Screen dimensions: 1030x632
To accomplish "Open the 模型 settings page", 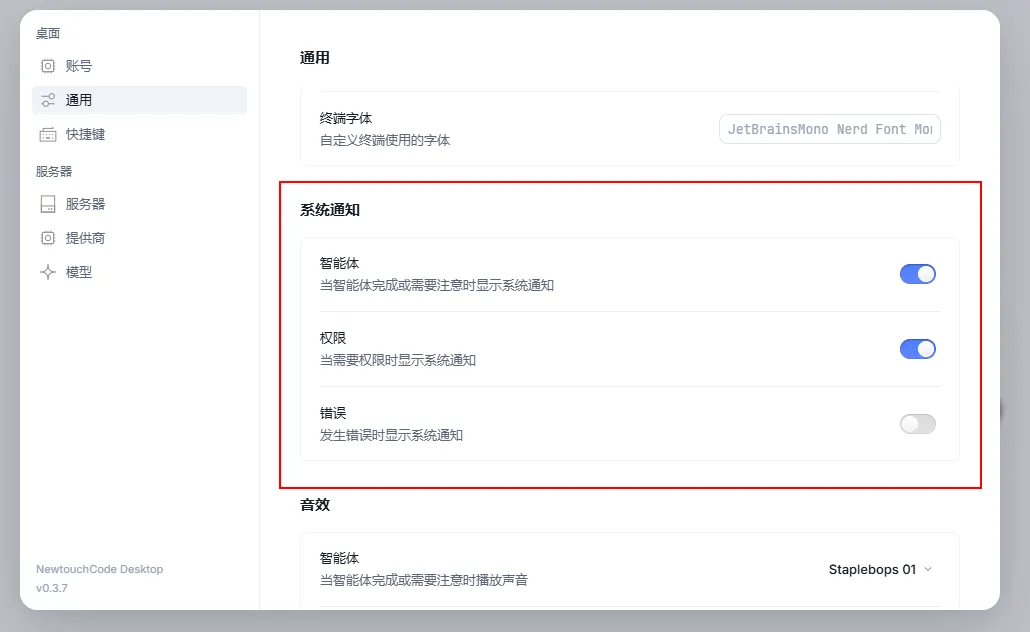I will pos(139,272).
